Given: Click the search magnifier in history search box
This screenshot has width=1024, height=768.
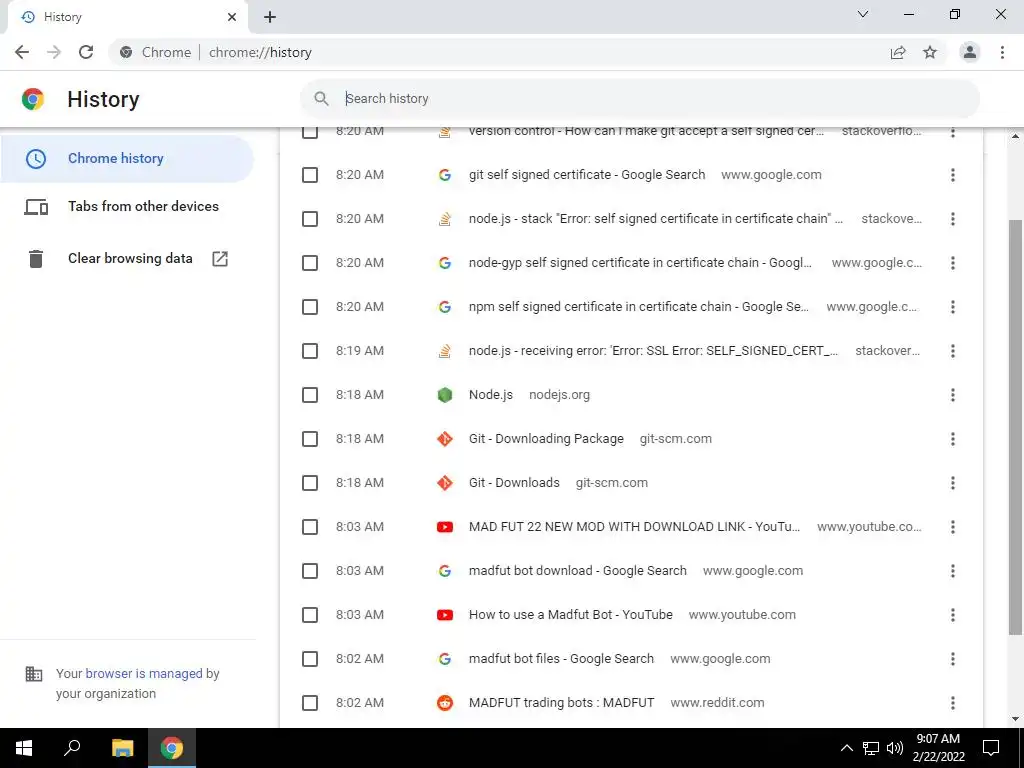Looking at the screenshot, I should pos(321,99).
